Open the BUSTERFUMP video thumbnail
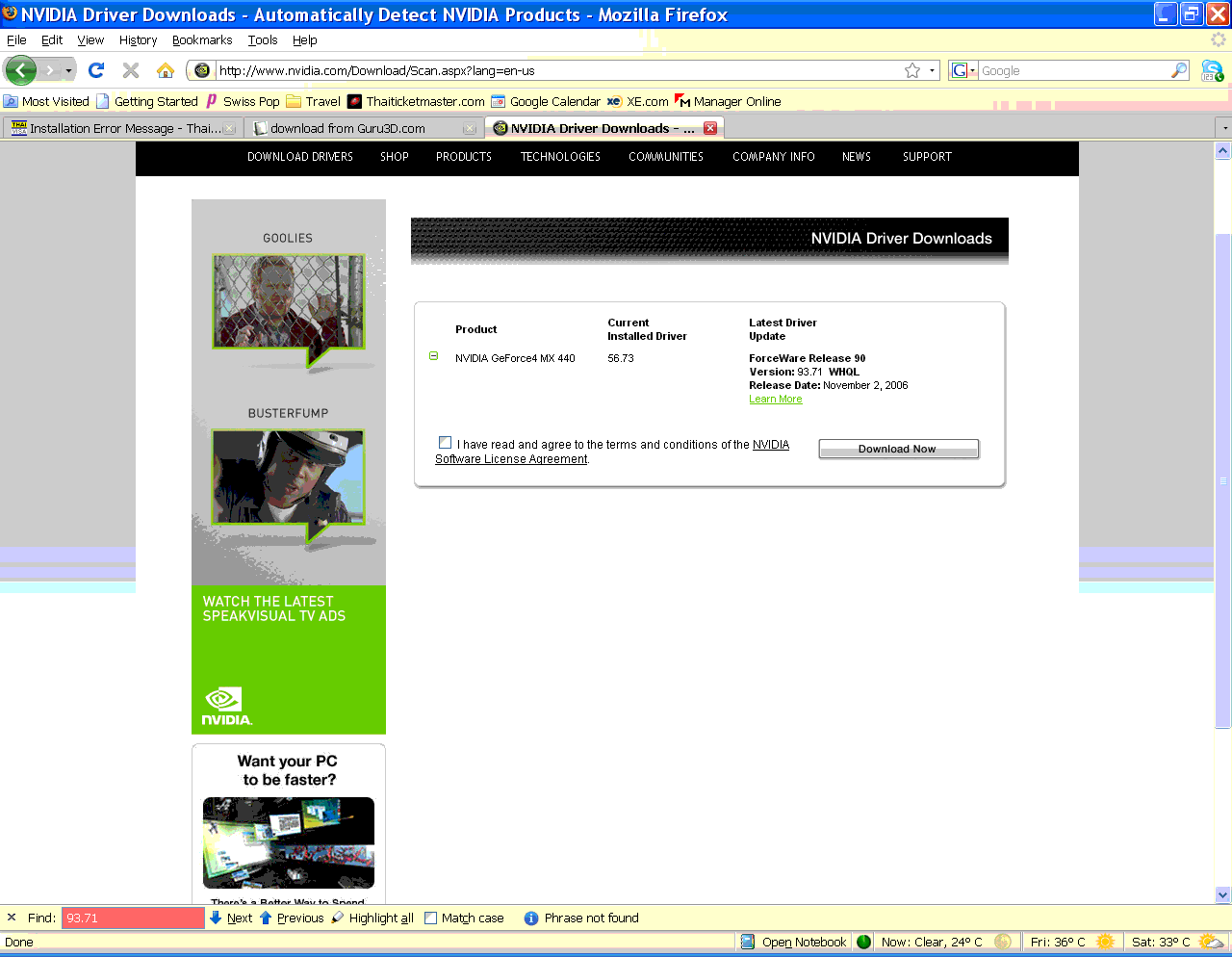 pos(289,478)
